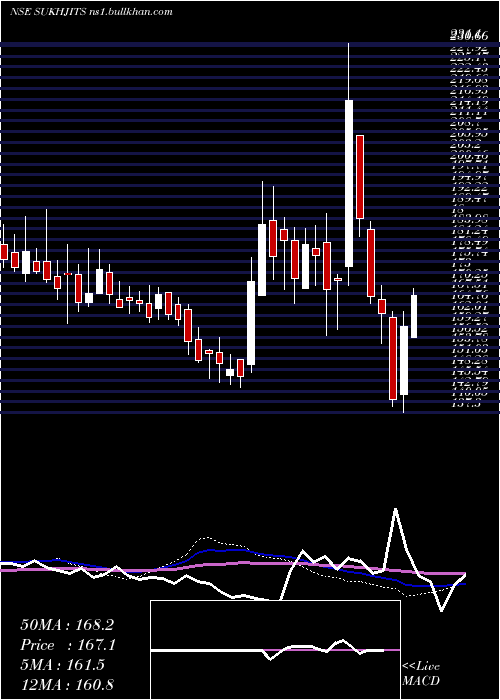Click the 203.2 price axis label

coord(464,145)
